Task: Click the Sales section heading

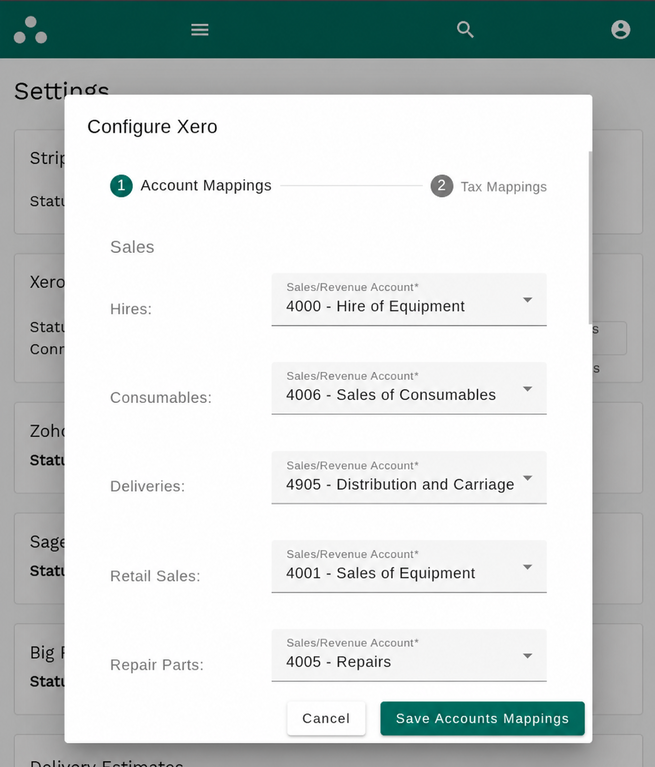Action: pos(132,247)
